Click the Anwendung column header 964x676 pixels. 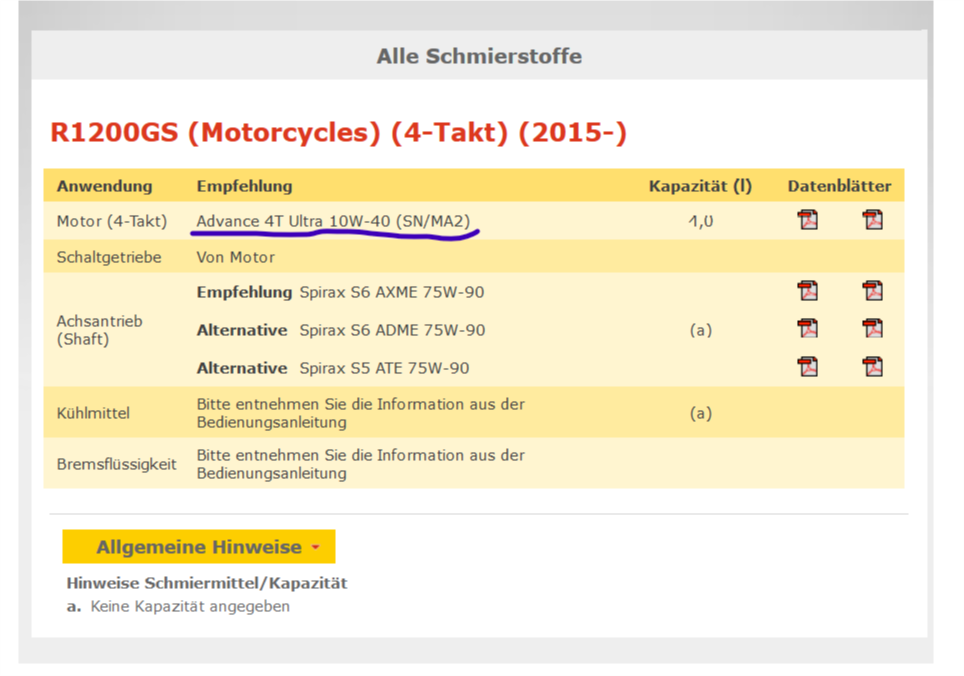105,186
